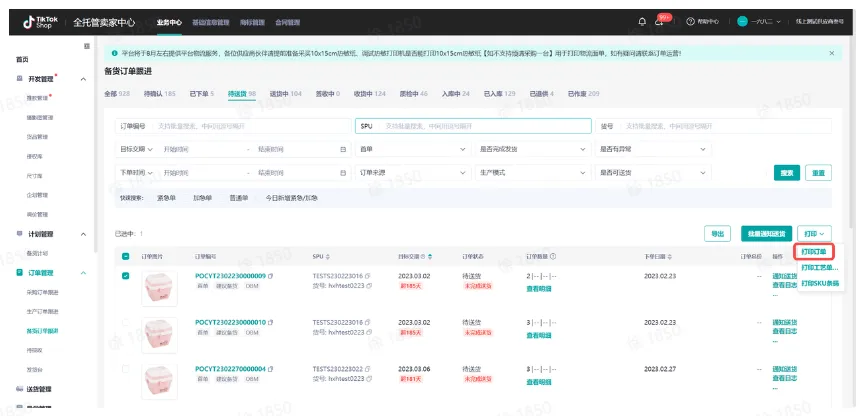Open the 是否有异常 dropdown
Viewport: 866px width, 416px height.
pyautogui.click(x=653, y=149)
